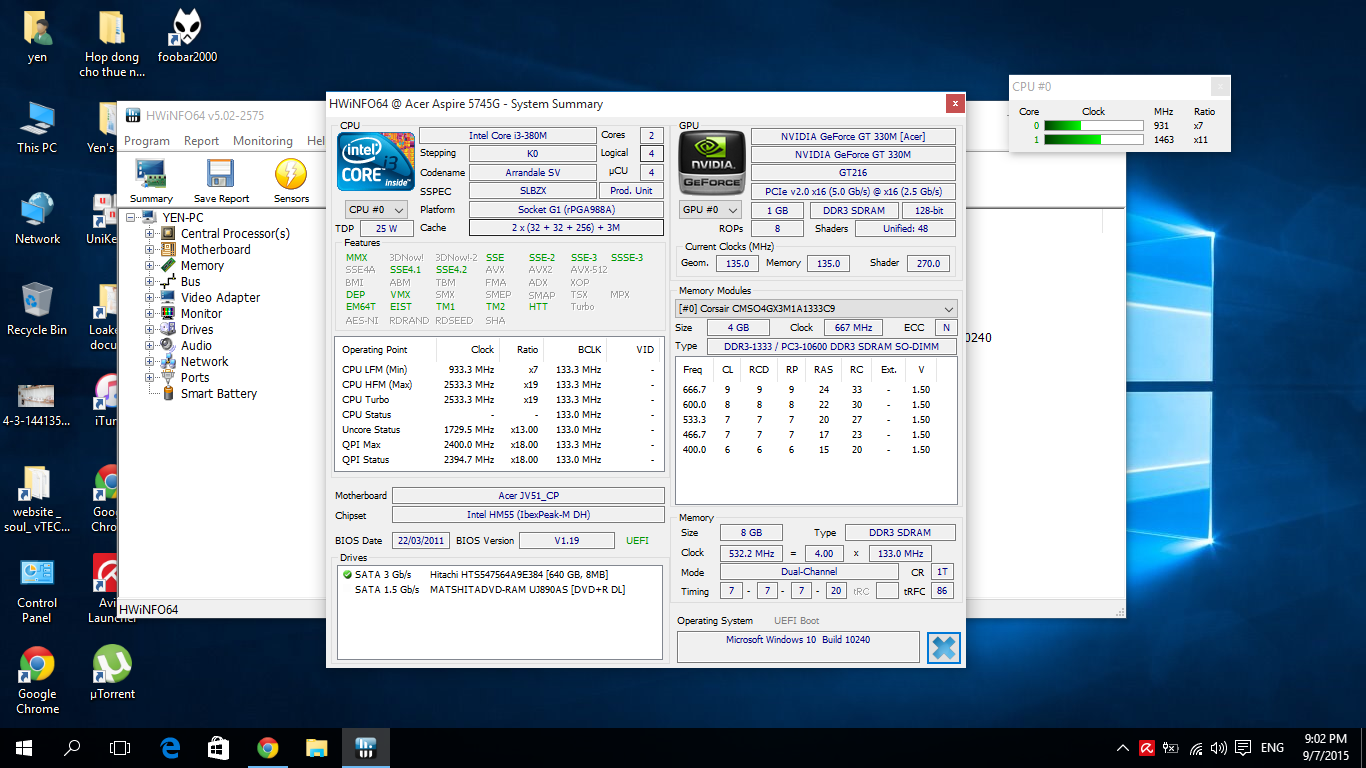Image resolution: width=1366 pixels, height=768 pixels.
Task: Open the Program menu
Action: (x=147, y=141)
